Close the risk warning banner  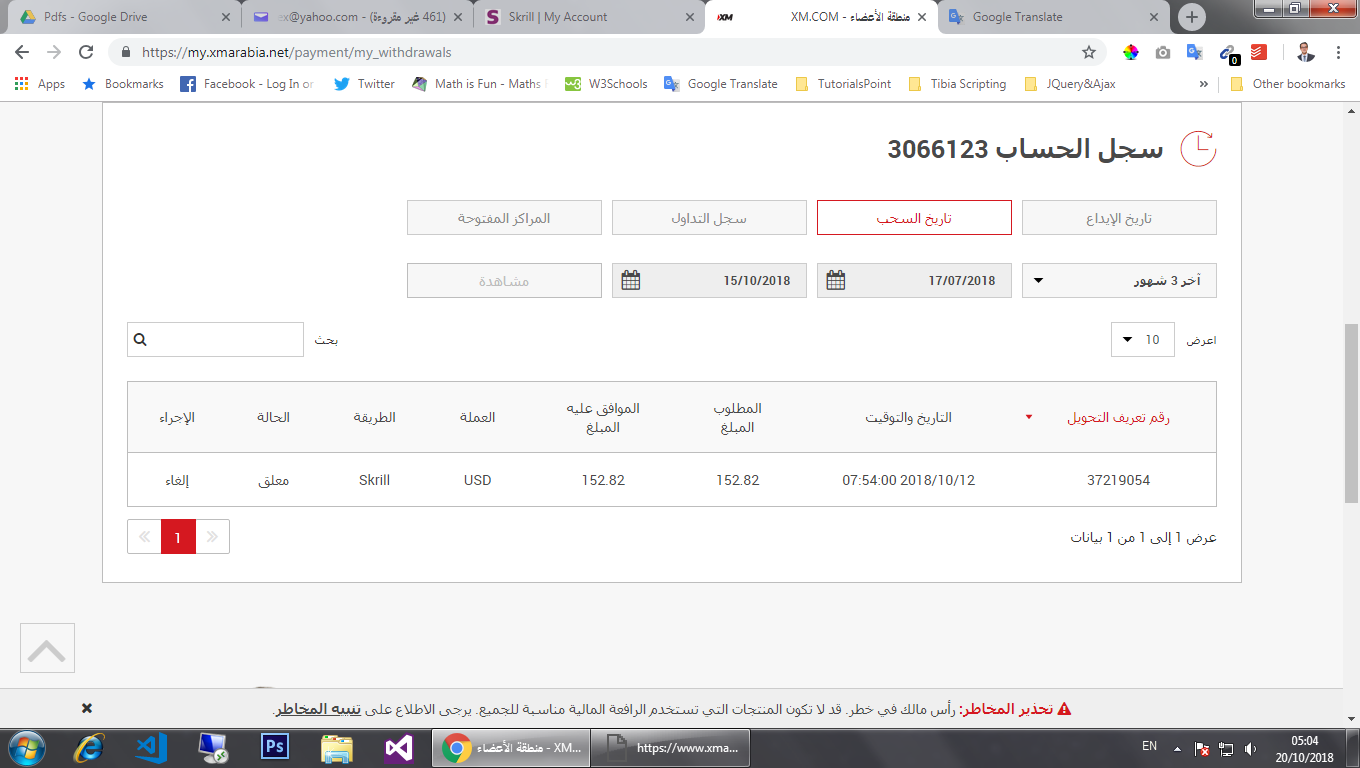tap(87, 708)
